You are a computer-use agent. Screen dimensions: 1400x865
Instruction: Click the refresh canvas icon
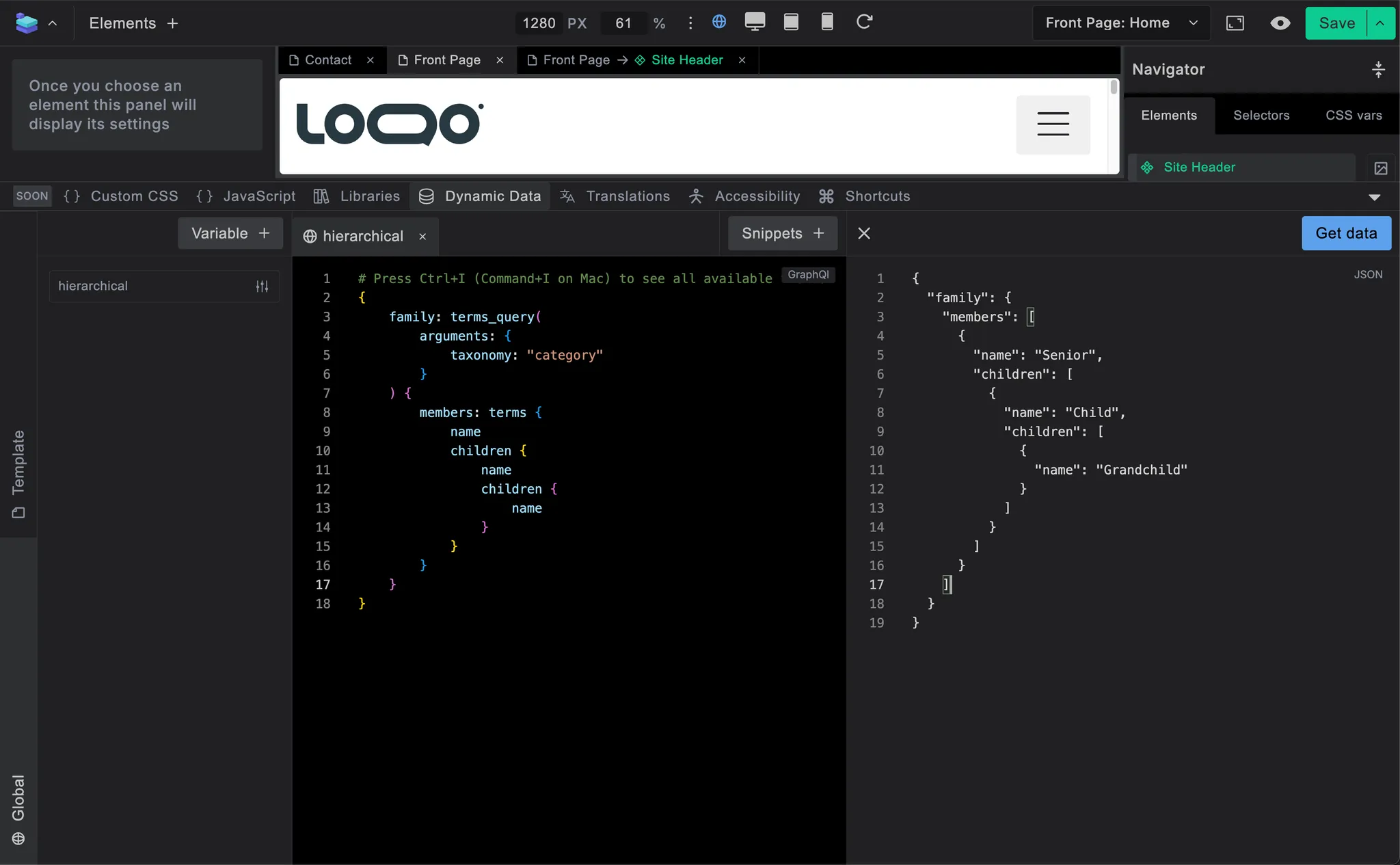point(864,22)
